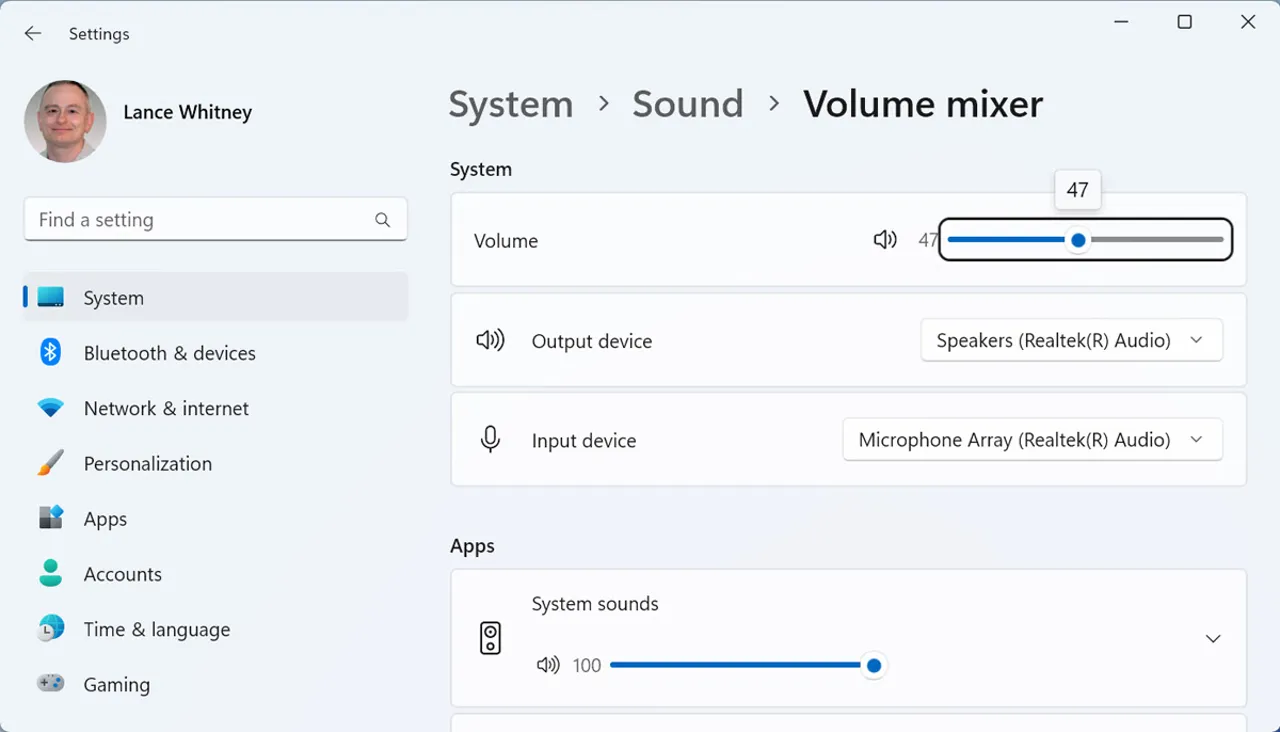The height and width of the screenshot is (732, 1280).
Task: Open Apps settings category
Action: 105,519
